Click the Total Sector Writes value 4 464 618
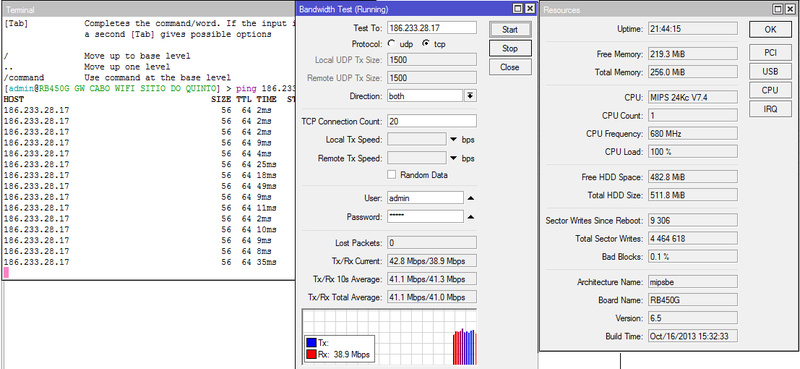Screen dimensions: 800x369 tap(692, 238)
